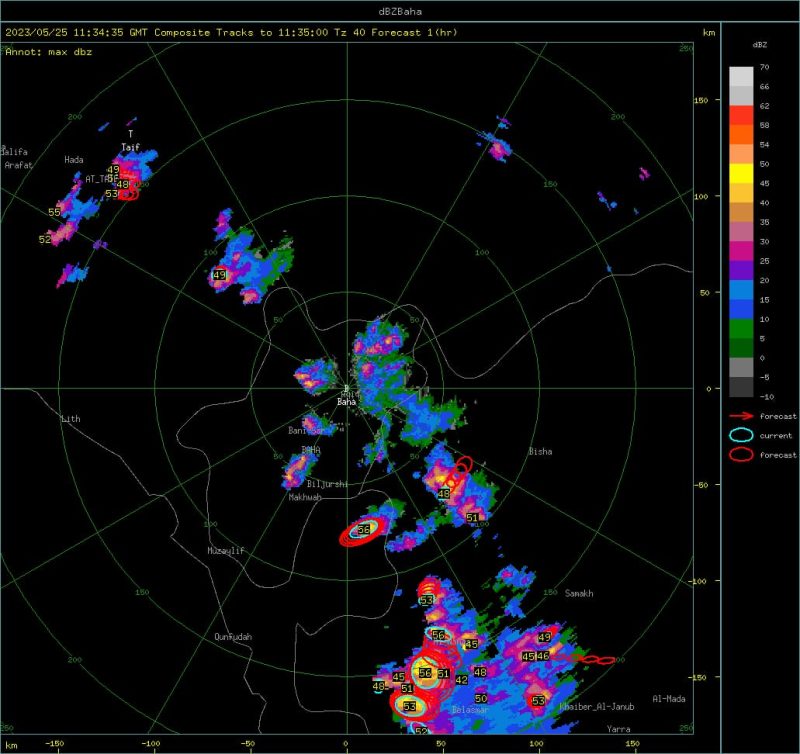Click the storm max dBZ value '46'
The image size is (800, 754).
click(x=543, y=656)
